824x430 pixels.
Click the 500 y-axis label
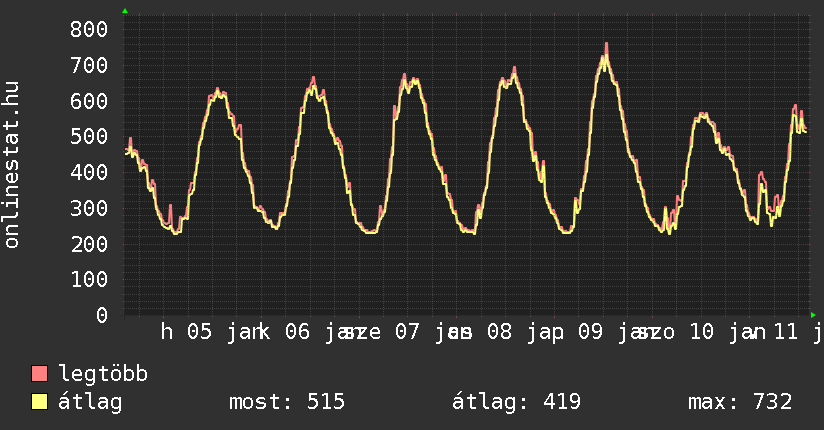(x=88, y=136)
